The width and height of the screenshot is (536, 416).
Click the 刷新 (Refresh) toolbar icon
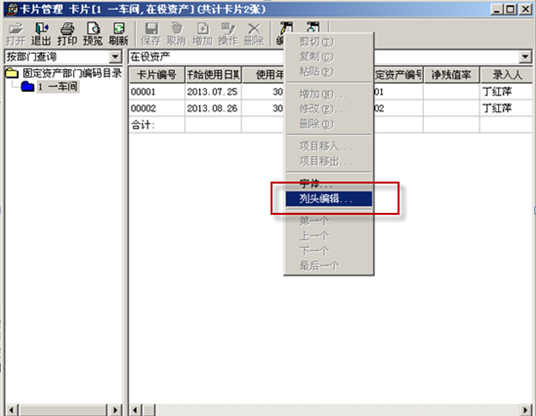[118, 33]
